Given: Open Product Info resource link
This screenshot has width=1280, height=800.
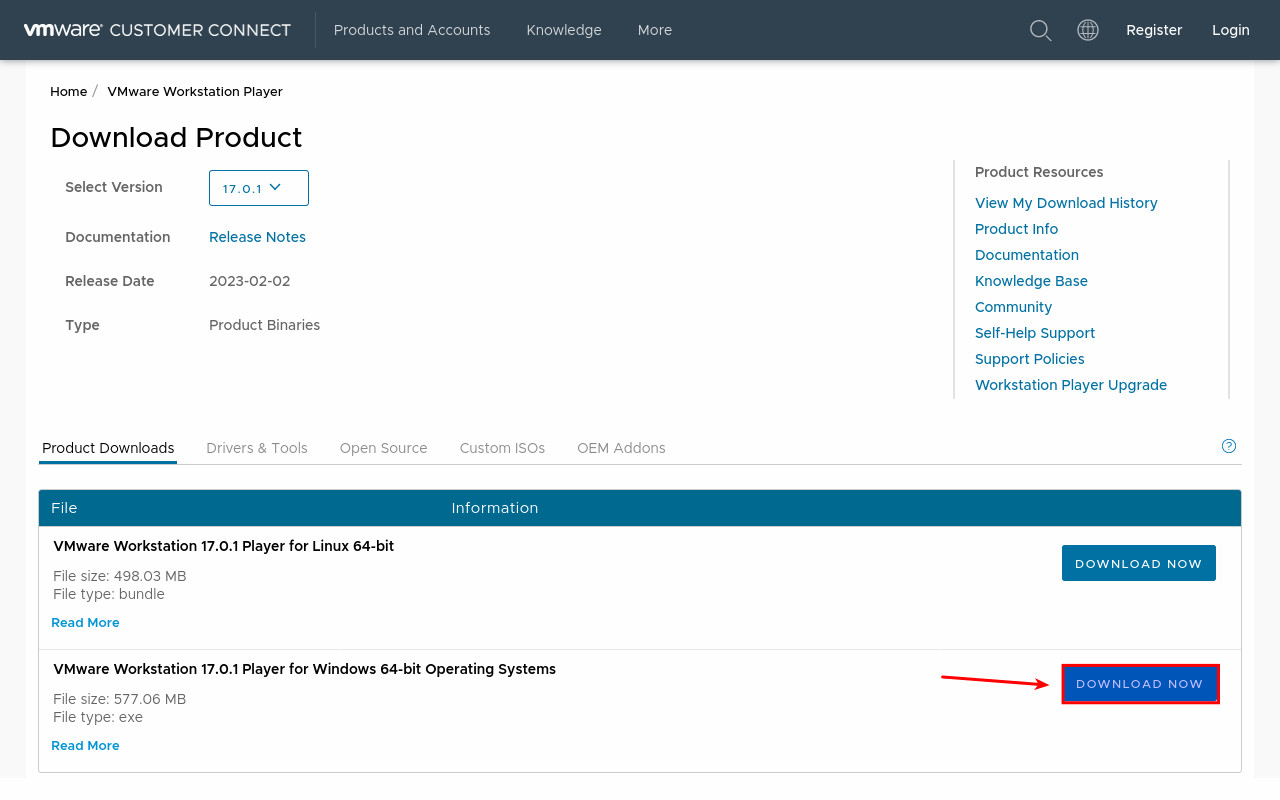Looking at the screenshot, I should point(1016,229).
